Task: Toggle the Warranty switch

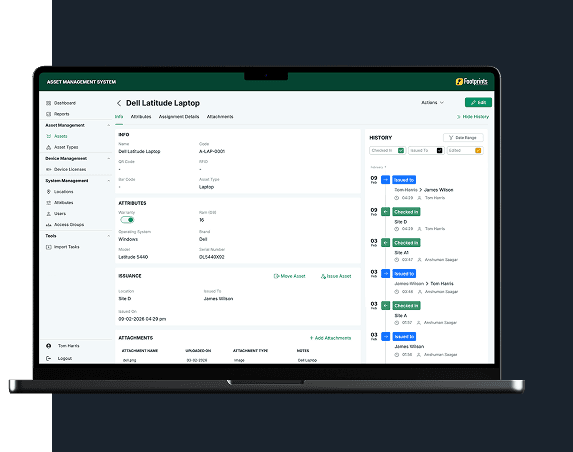Action: click(127, 220)
